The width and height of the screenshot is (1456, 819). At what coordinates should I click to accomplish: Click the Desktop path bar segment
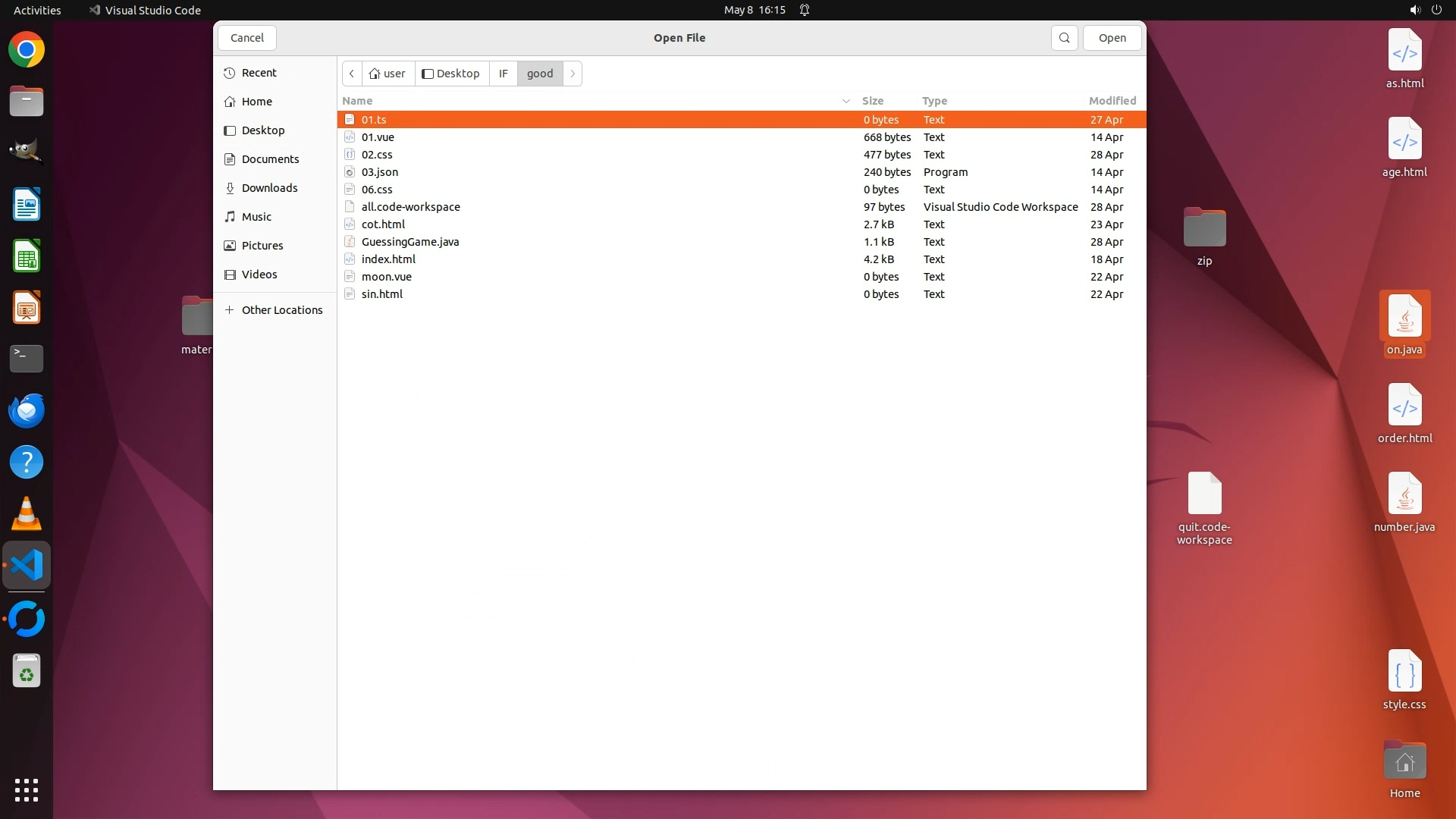coord(451,74)
